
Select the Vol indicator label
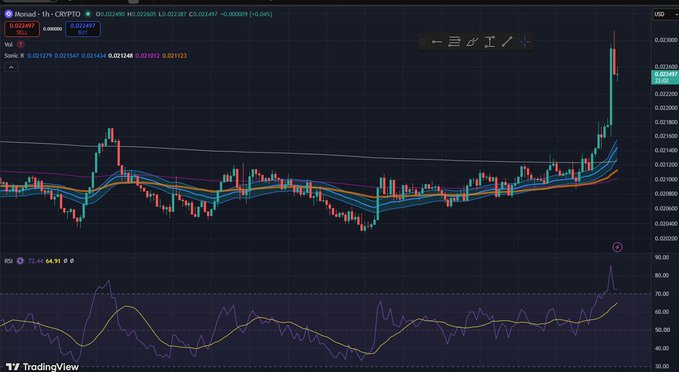(x=8, y=45)
